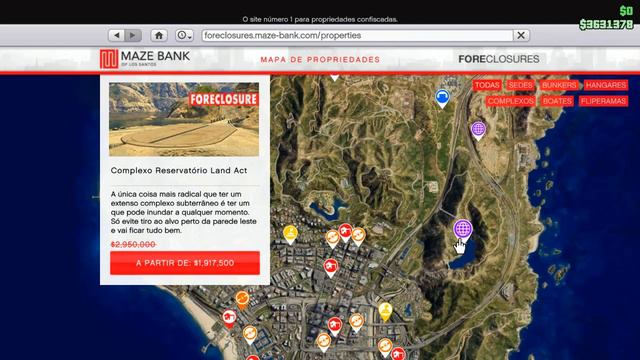This screenshot has width=640, height=360.
Task: Click the crossed-out $2,950,000 price
Action: [133, 244]
